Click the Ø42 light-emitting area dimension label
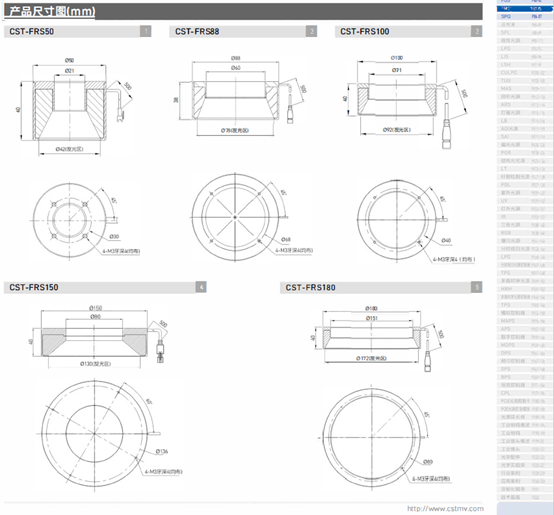554x515 pixels. coord(69,149)
